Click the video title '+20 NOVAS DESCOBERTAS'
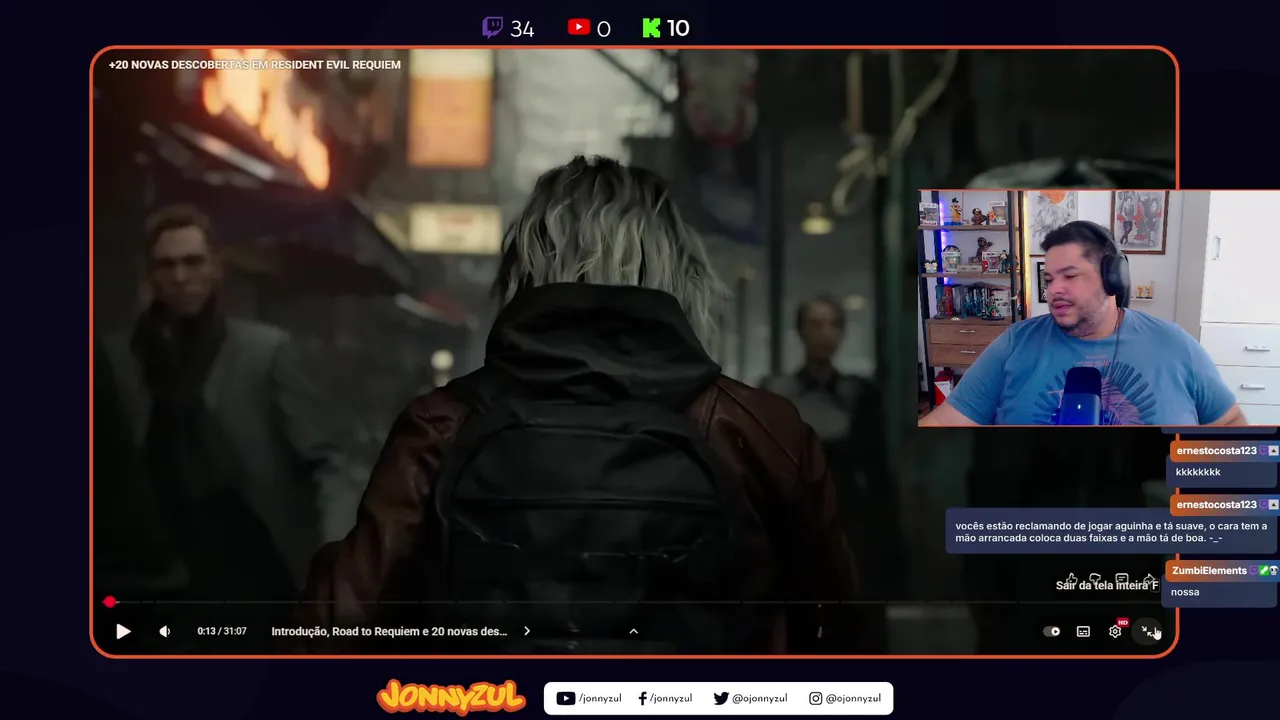Image resolution: width=1280 pixels, height=720 pixels. point(254,65)
